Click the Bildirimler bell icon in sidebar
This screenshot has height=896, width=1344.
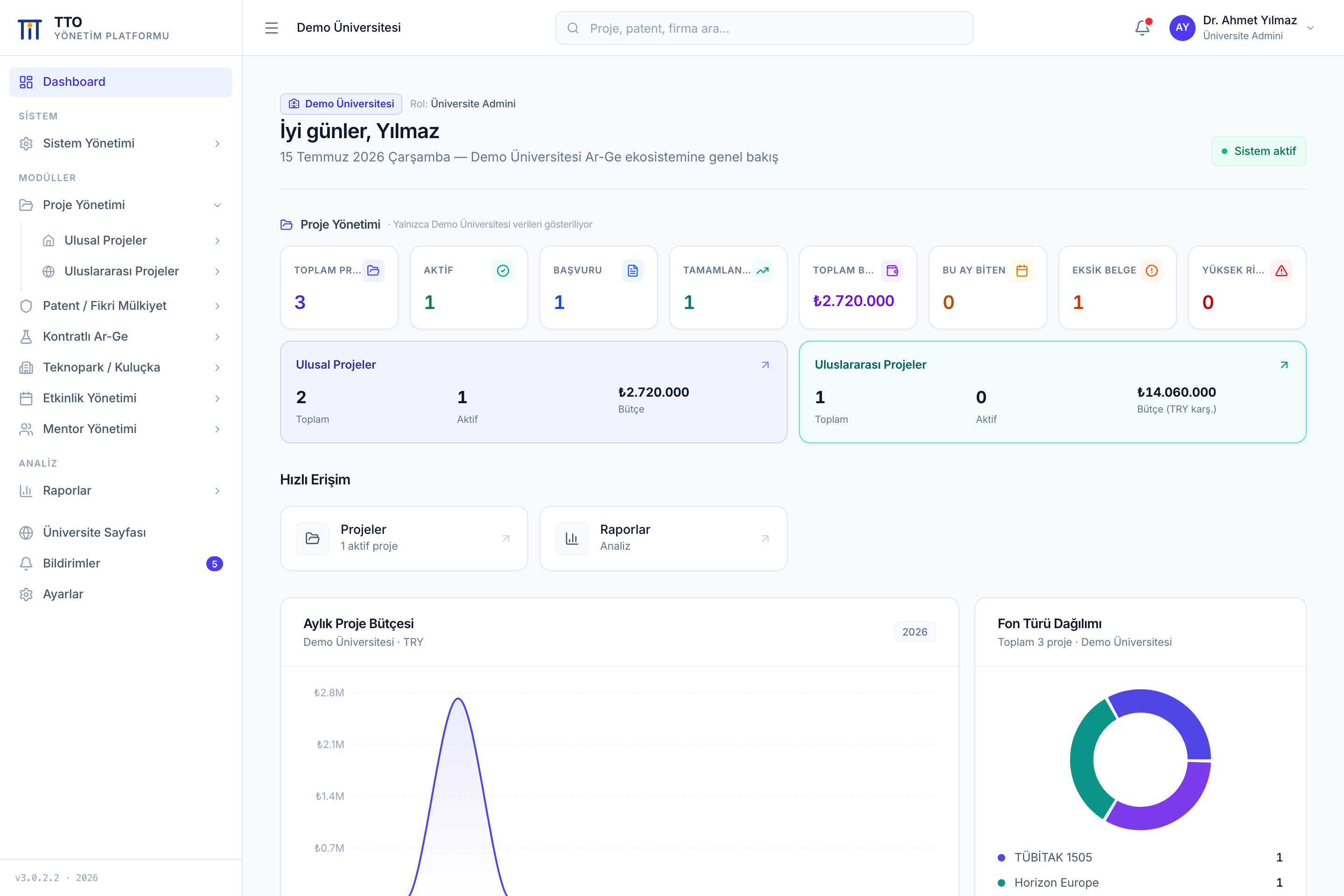(x=26, y=563)
